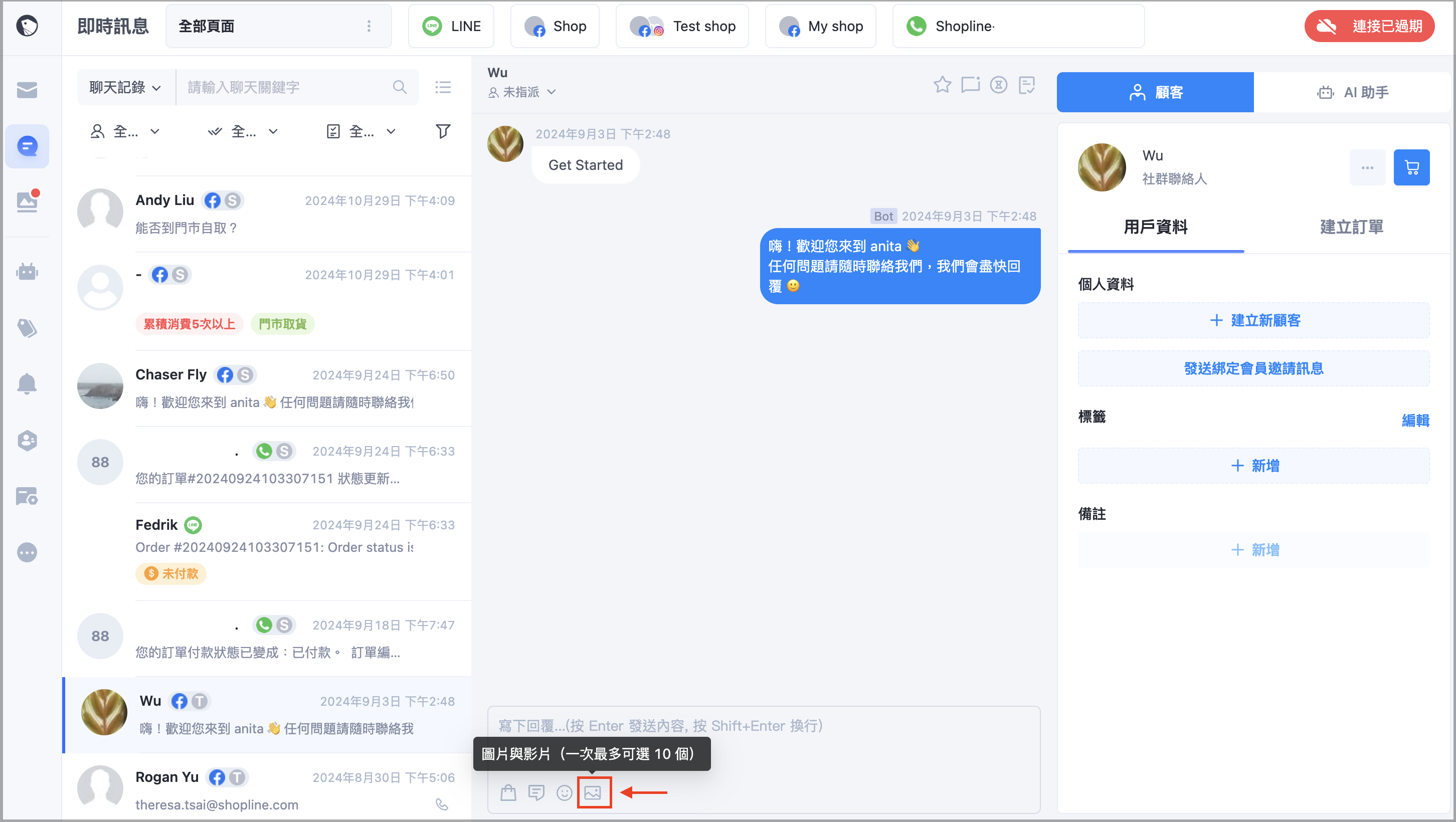
Task: Click the Get Started message bubble
Action: click(586, 165)
